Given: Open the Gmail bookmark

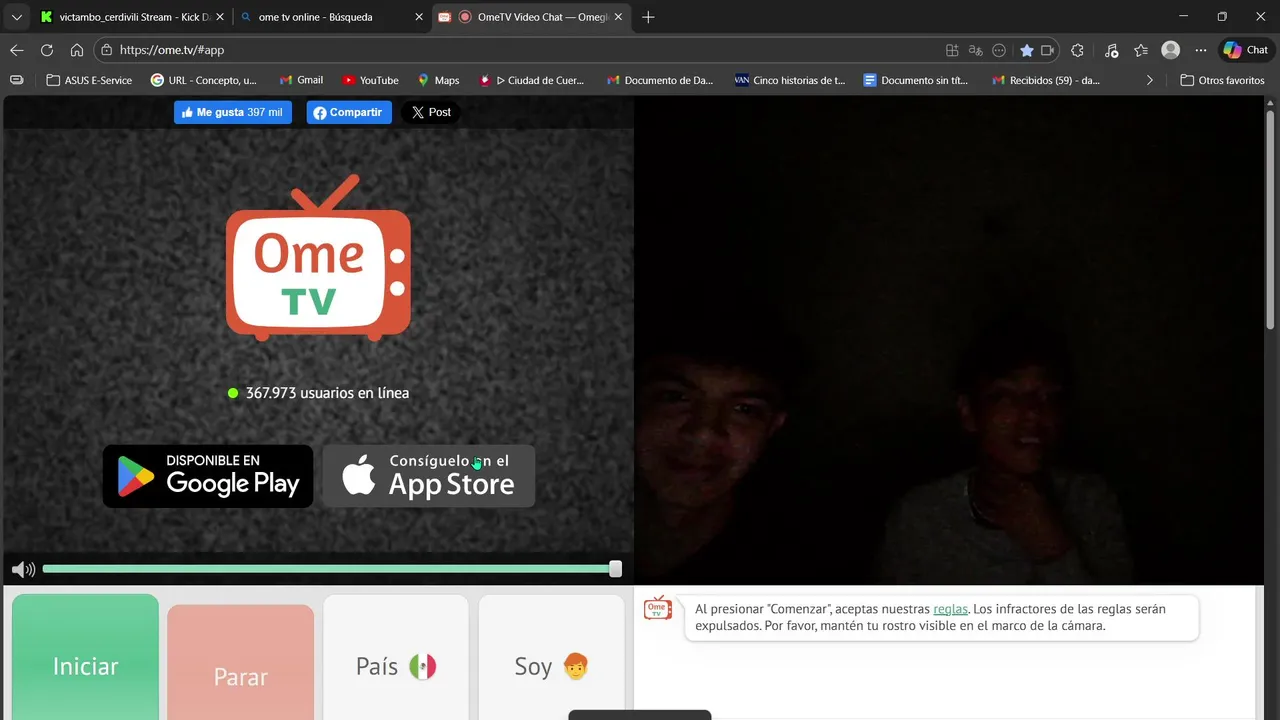Looking at the screenshot, I should (x=301, y=80).
